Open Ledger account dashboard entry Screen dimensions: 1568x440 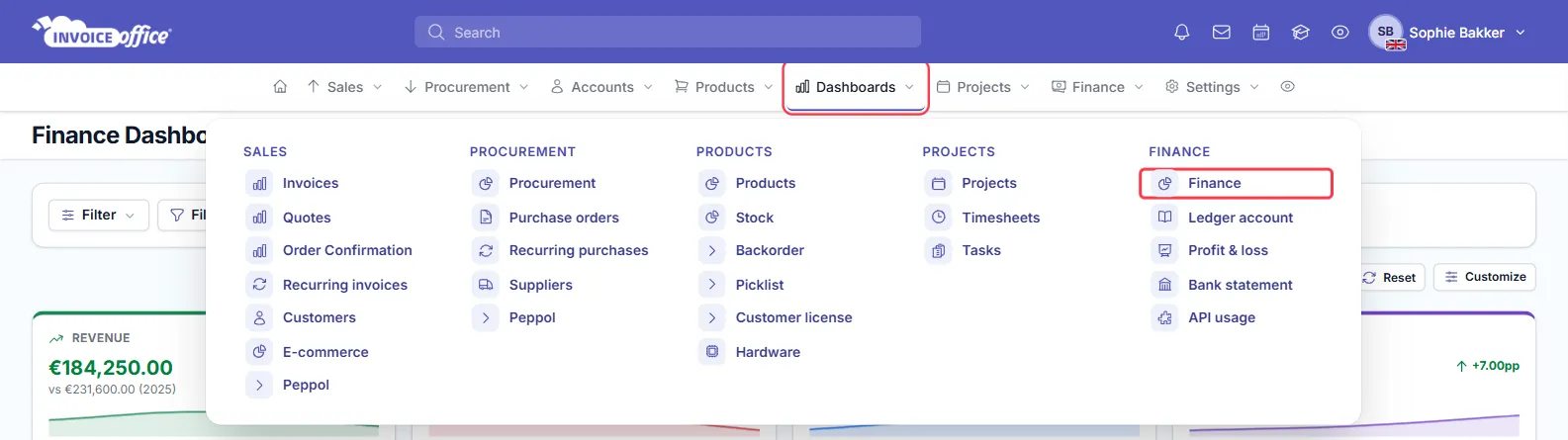(x=1241, y=218)
